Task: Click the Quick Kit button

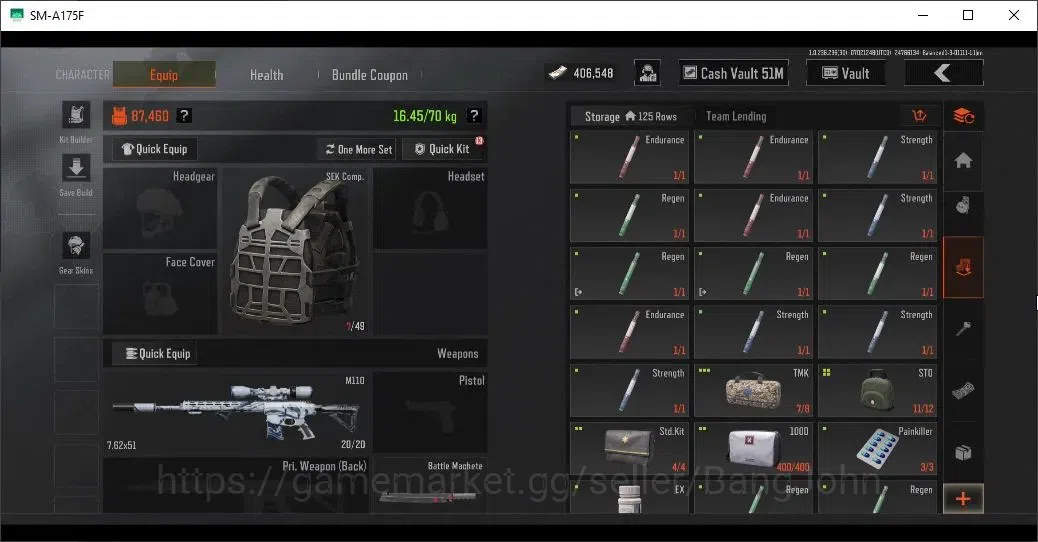Action: (x=443, y=149)
